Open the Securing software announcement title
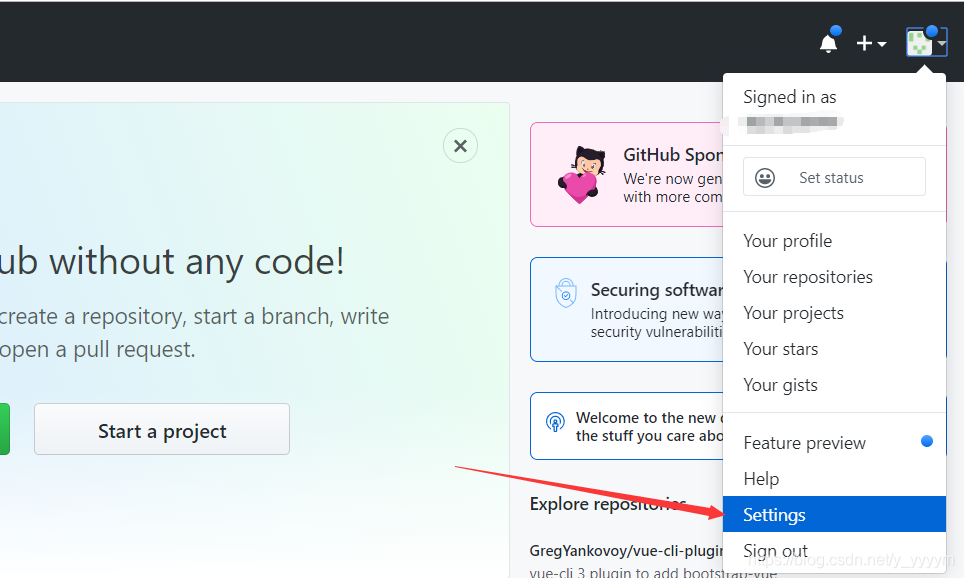964x578 pixels. (657, 290)
